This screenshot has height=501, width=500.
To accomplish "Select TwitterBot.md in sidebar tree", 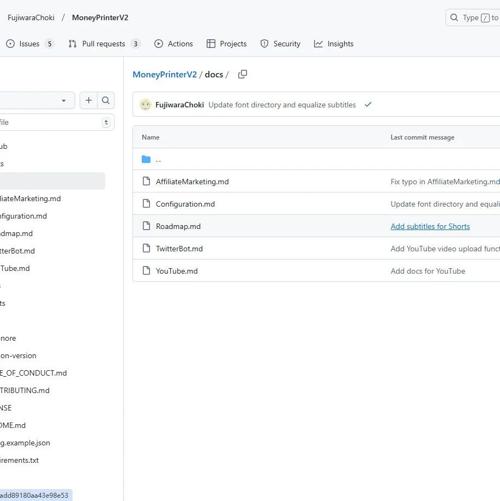I will click(x=17, y=251).
